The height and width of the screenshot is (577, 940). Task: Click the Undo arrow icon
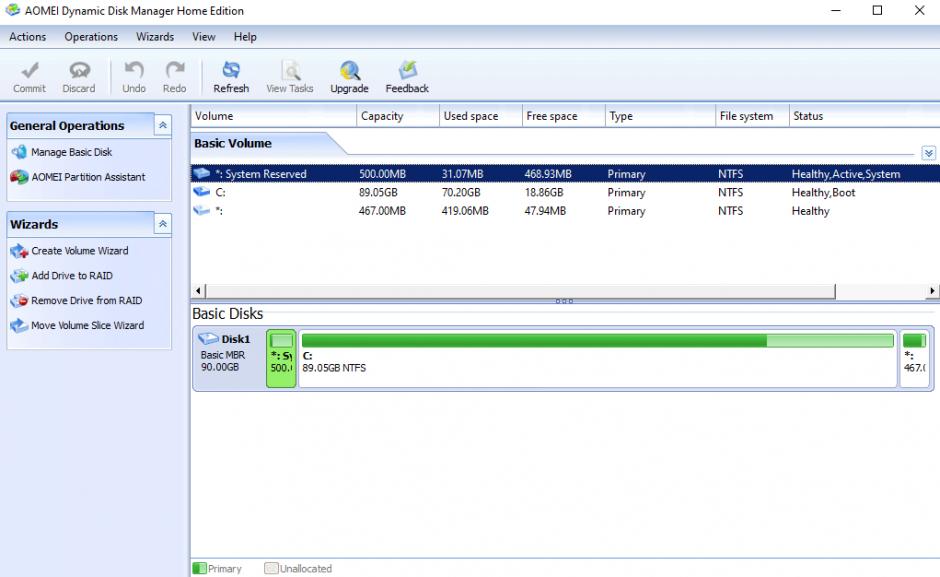point(134,70)
